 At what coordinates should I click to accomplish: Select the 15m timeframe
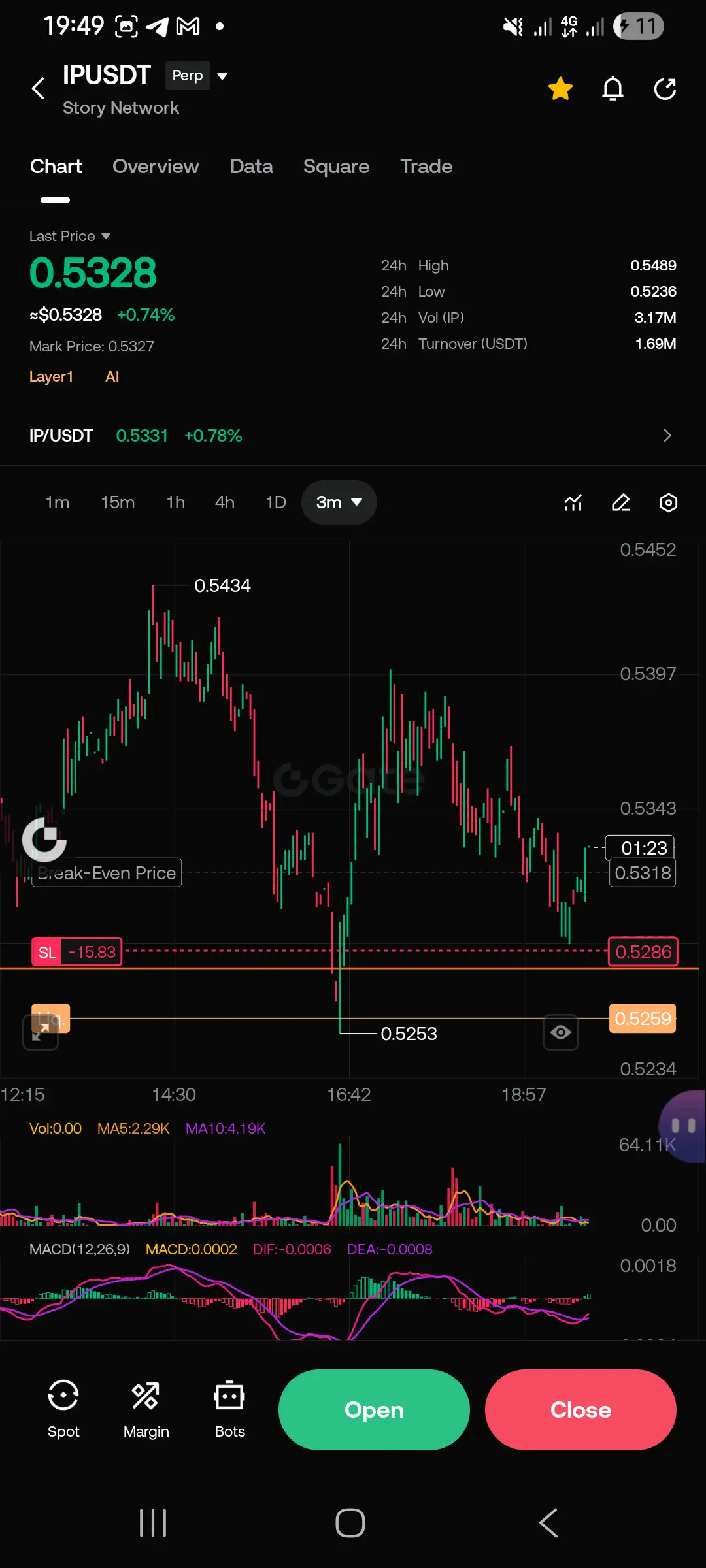click(118, 502)
